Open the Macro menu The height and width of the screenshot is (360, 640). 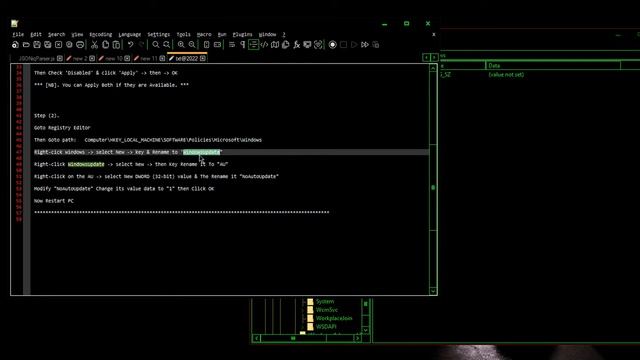pos(204,34)
